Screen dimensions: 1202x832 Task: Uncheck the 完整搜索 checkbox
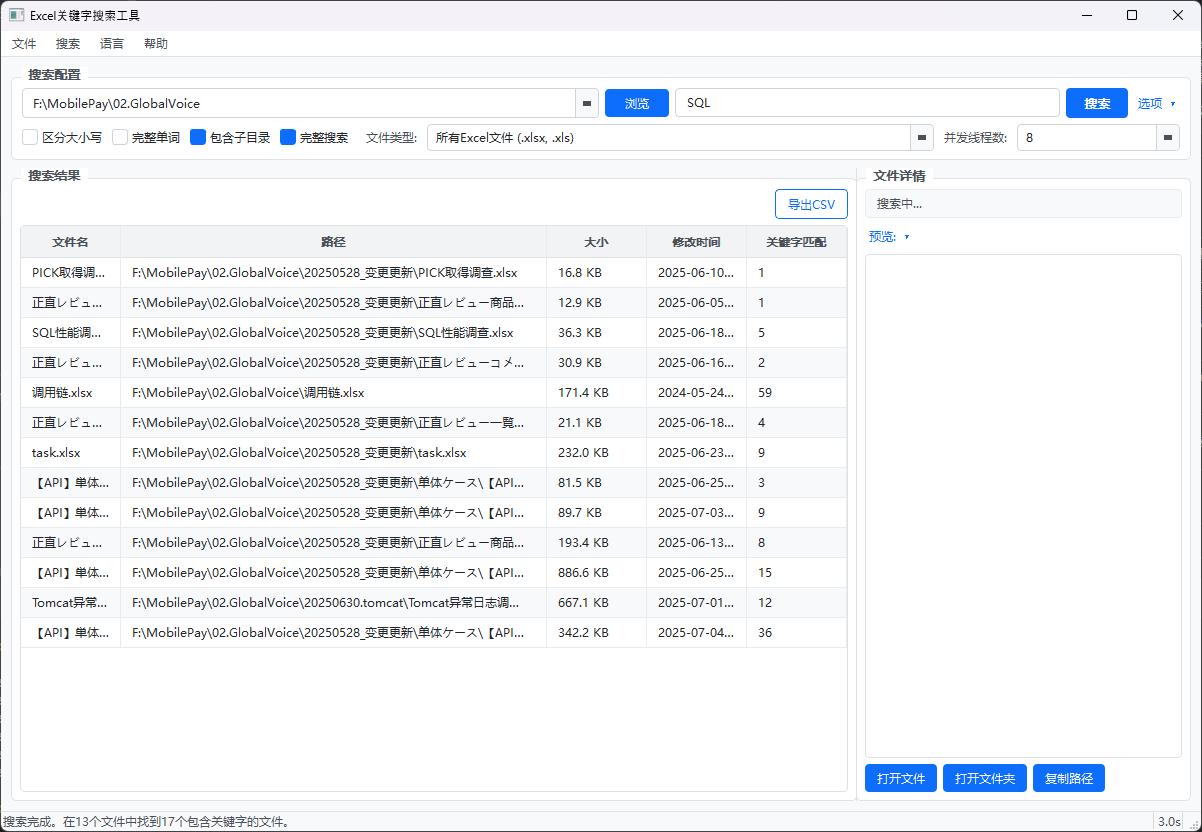(x=288, y=138)
